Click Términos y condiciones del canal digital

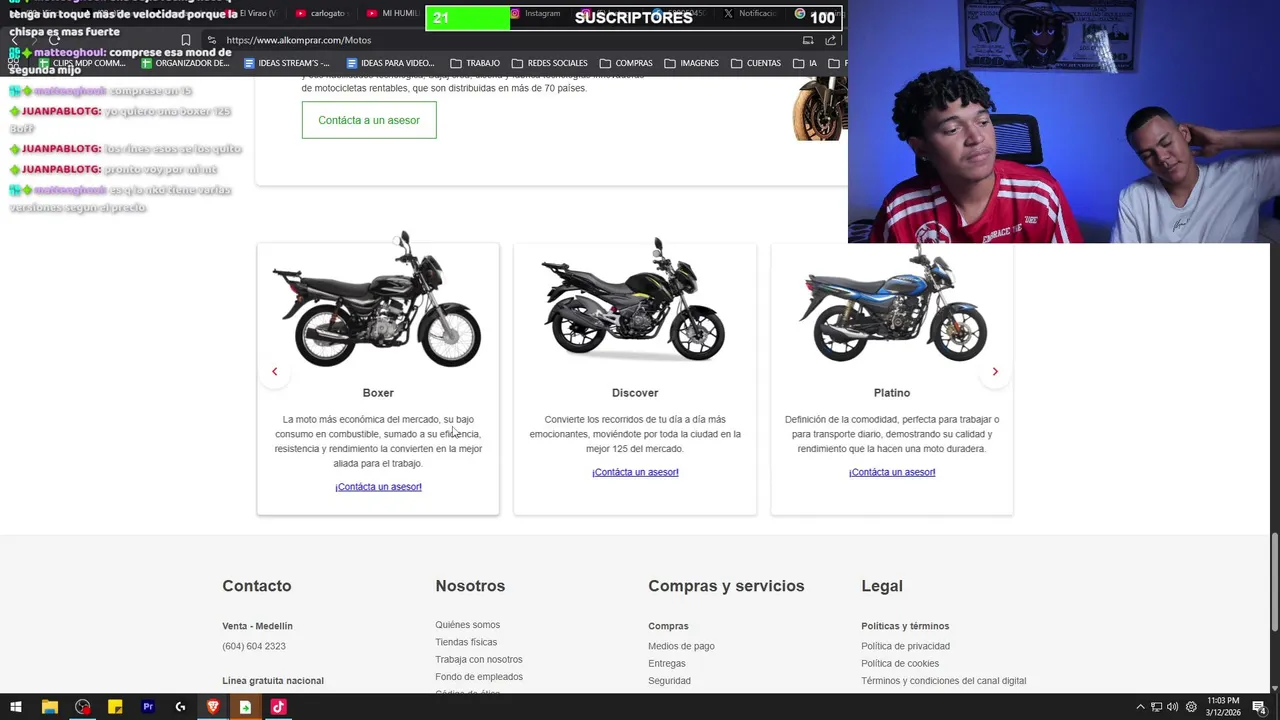tap(943, 681)
